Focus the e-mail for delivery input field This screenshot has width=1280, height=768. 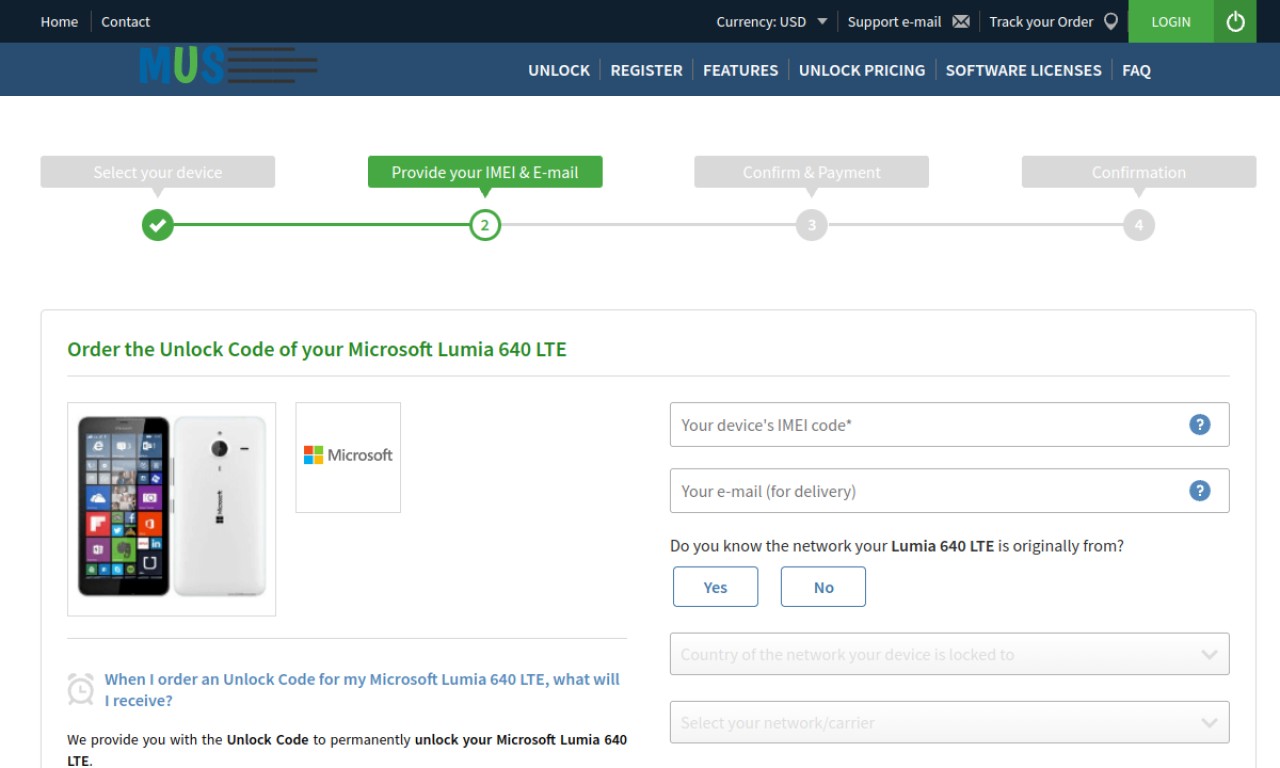point(949,491)
